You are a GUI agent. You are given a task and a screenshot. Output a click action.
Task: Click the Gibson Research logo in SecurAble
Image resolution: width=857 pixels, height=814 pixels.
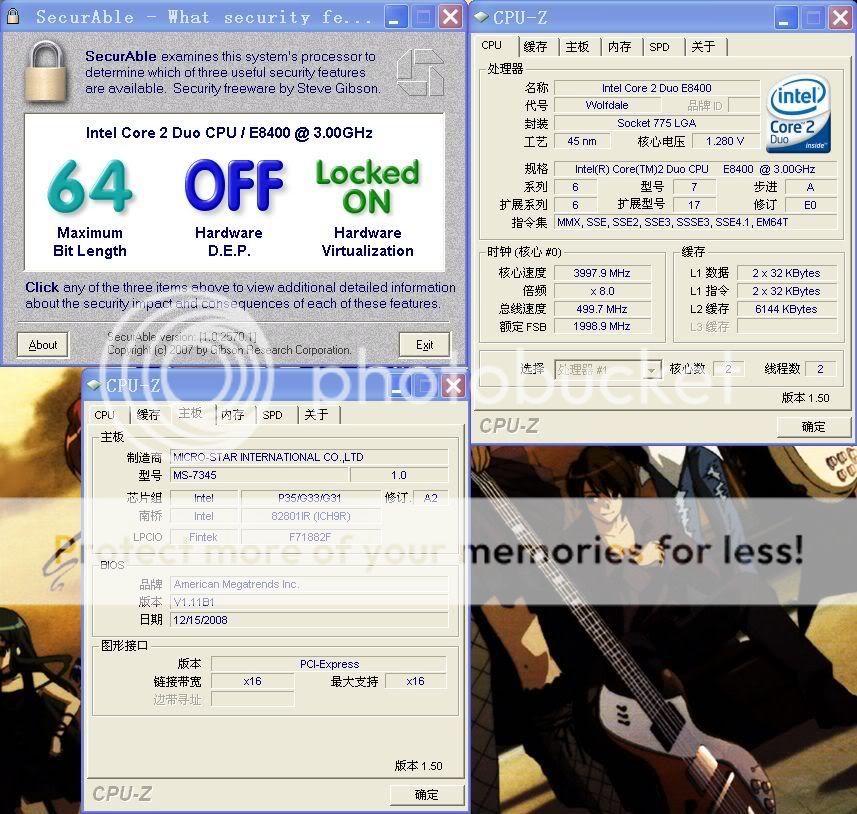pos(420,73)
